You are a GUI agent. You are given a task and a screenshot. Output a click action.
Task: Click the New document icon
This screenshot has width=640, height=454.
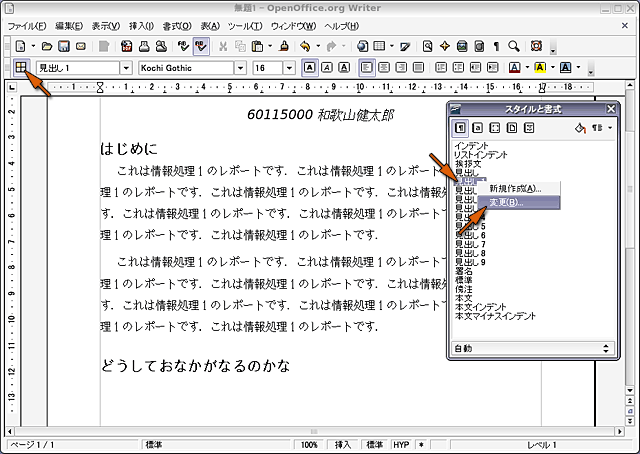point(20,46)
